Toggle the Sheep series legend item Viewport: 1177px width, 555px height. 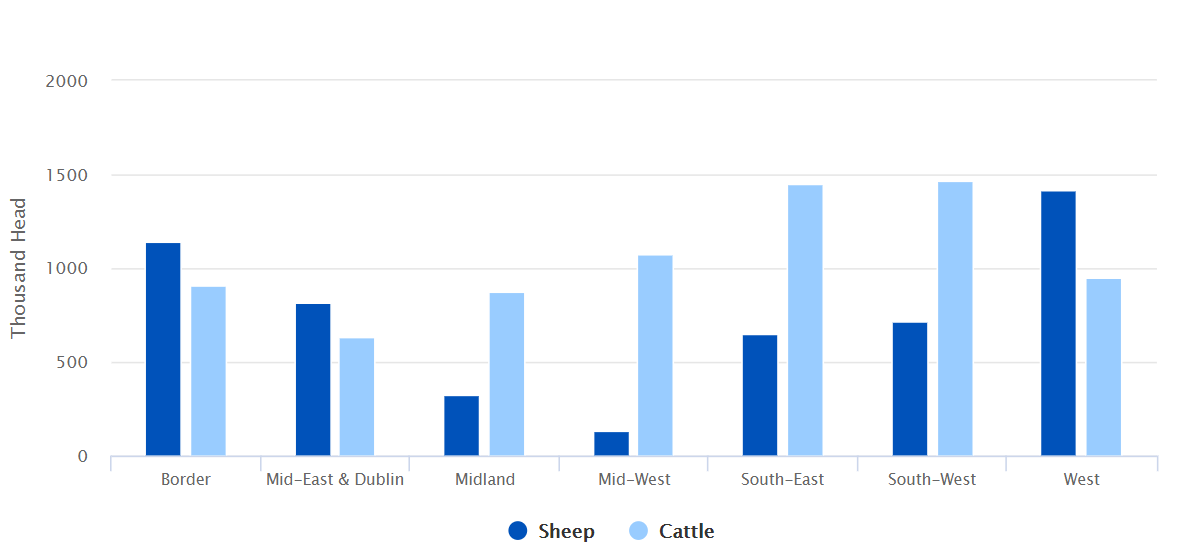[x=566, y=531]
